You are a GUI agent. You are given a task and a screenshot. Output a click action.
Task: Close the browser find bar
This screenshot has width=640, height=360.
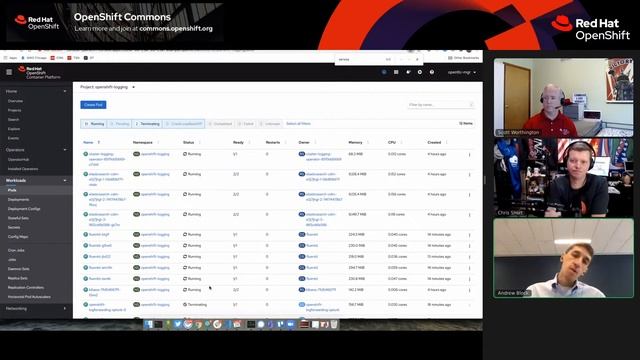point(417,60)
